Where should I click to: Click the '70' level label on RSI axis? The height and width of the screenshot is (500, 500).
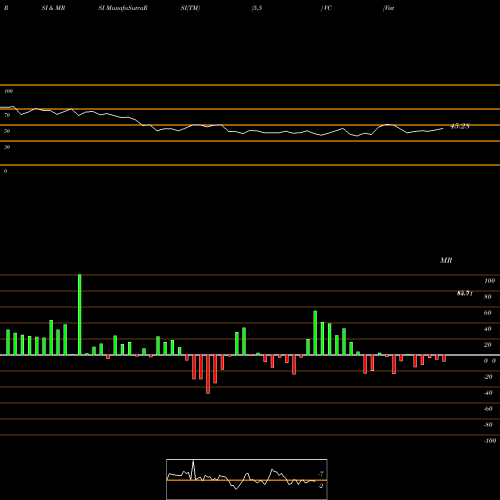[7, 115]
